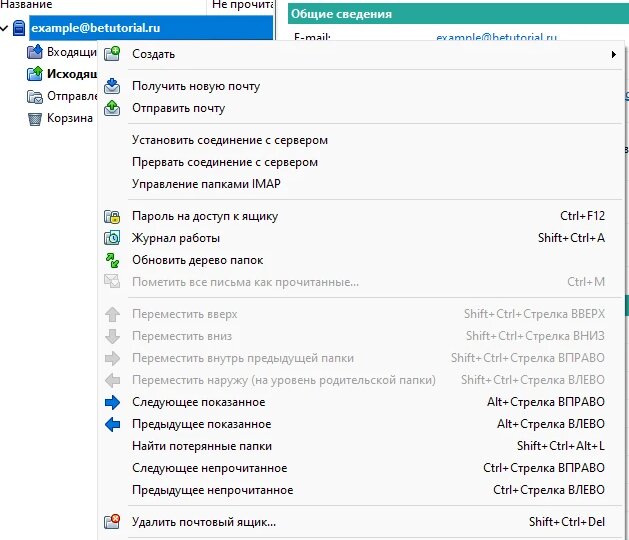Click the Shift+Ctrl+A shortcut text
629x540 pixels.
[571, 238]
